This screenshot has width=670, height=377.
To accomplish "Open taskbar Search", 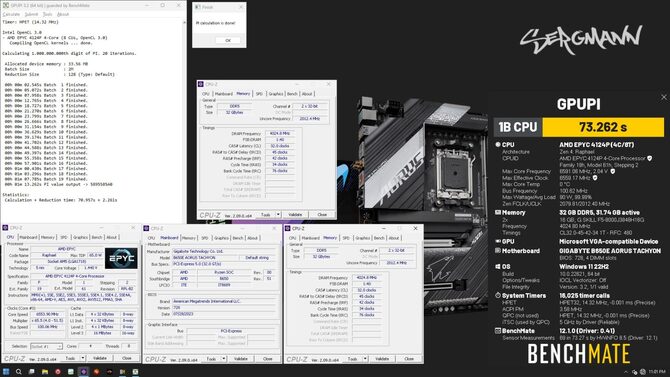I will 19,372.
